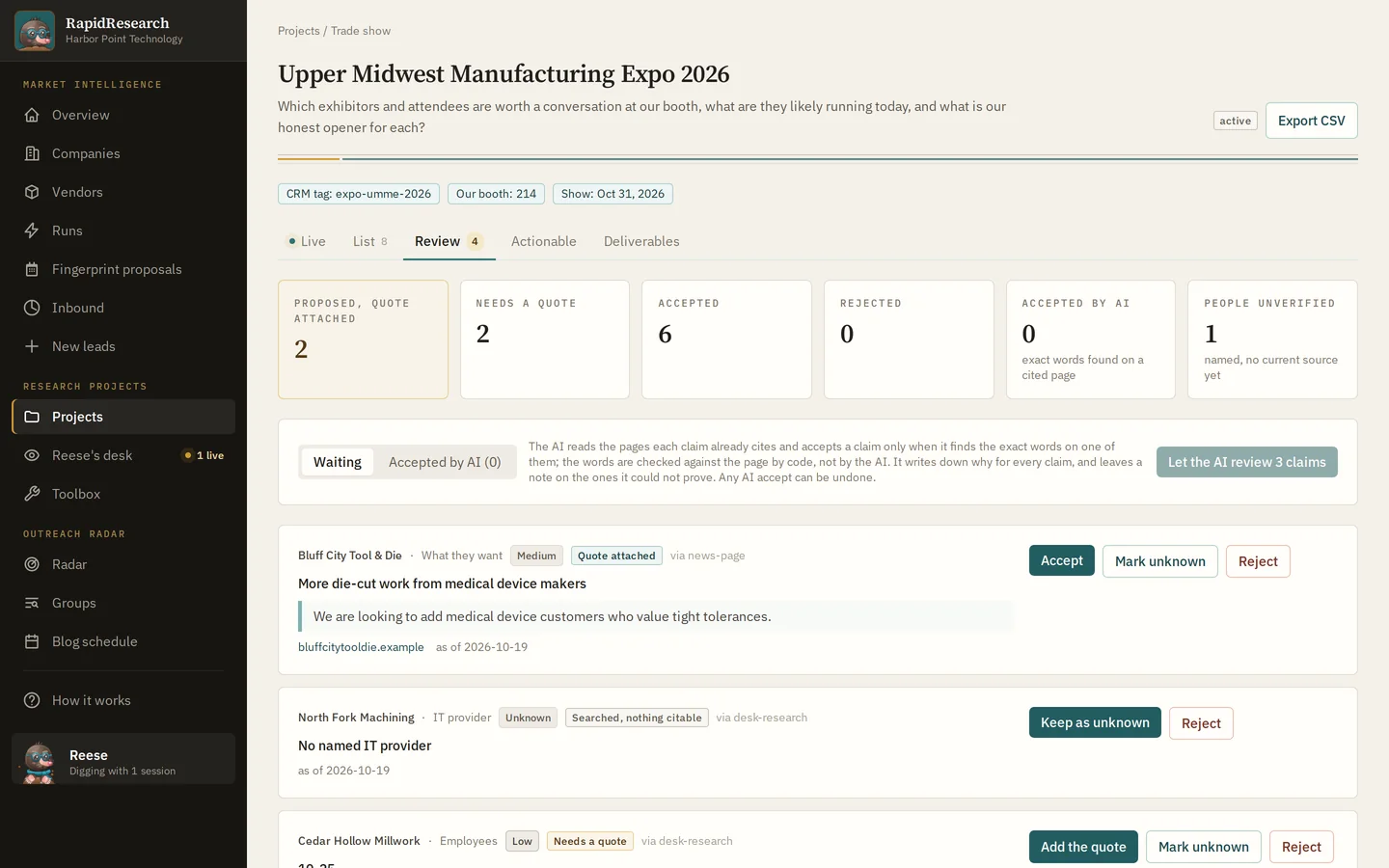Click the Vendors box icon
Image resolution: width=1389 pixels, height=868 pixels.
32,192
